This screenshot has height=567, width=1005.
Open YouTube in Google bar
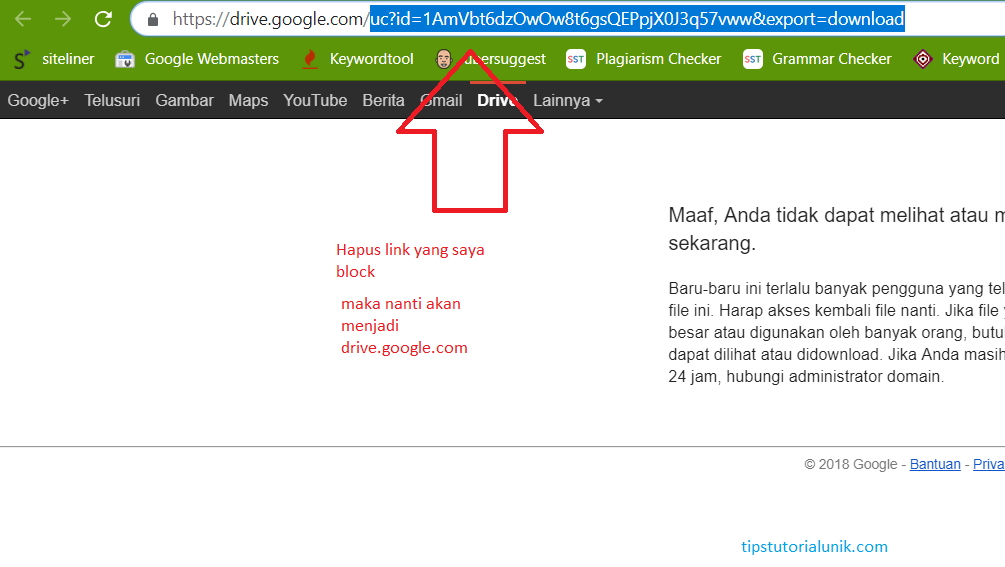coord(315,101)
